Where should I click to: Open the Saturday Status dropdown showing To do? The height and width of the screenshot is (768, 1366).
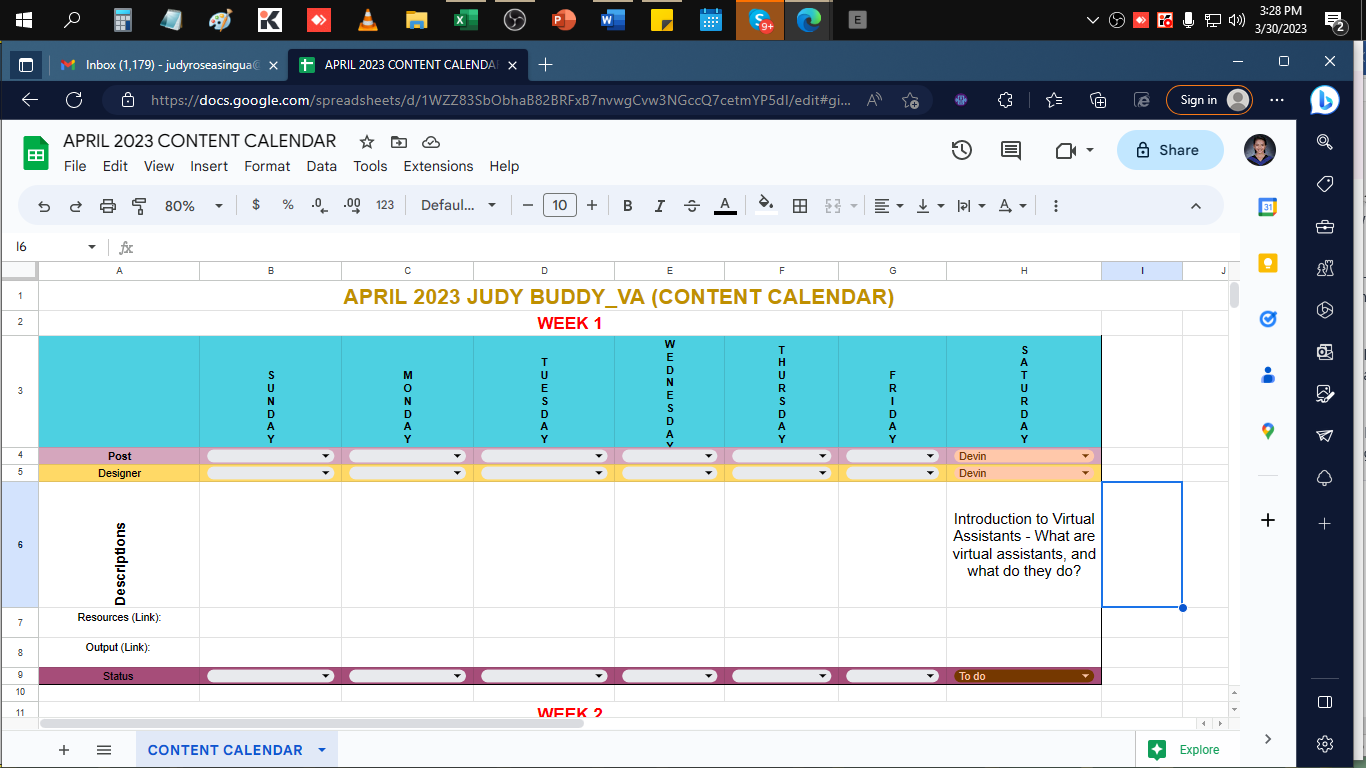[1024, 676]
